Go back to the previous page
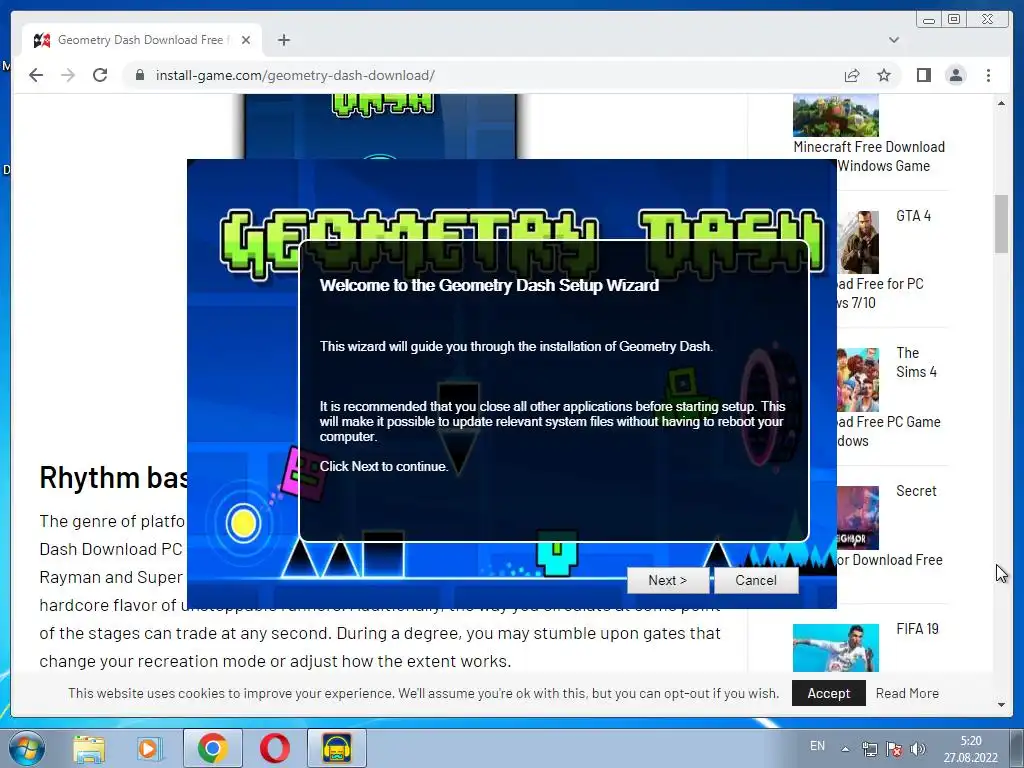Viewport: 1024px width, 768px height. (37, 75)
